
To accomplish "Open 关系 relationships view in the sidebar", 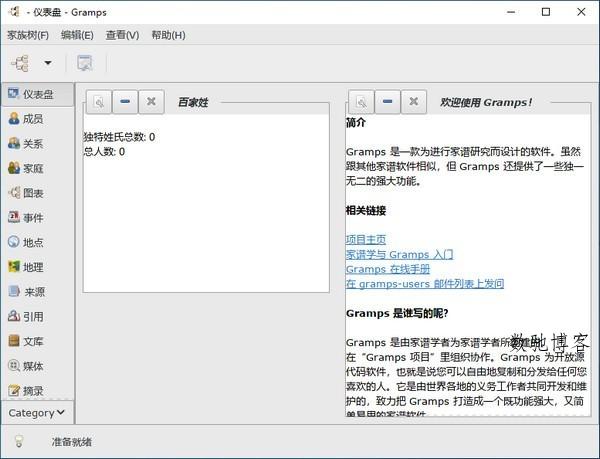I will coord(37,144).
